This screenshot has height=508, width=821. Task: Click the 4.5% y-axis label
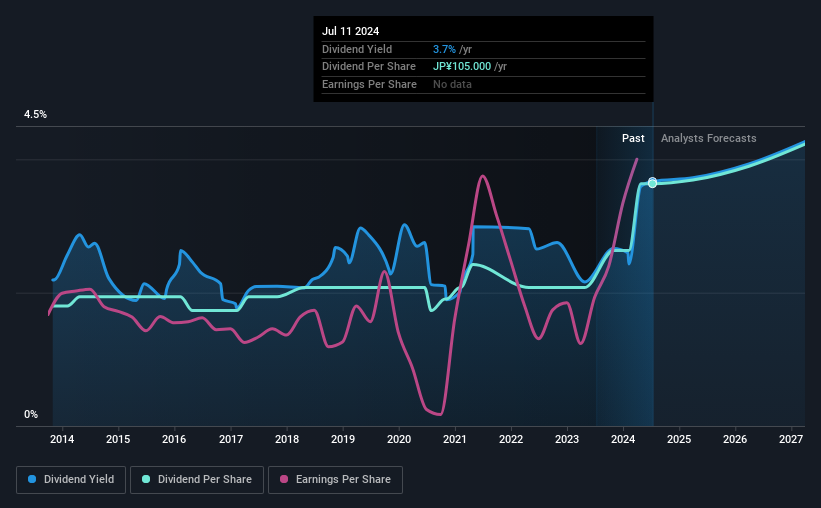click(35, 114)
